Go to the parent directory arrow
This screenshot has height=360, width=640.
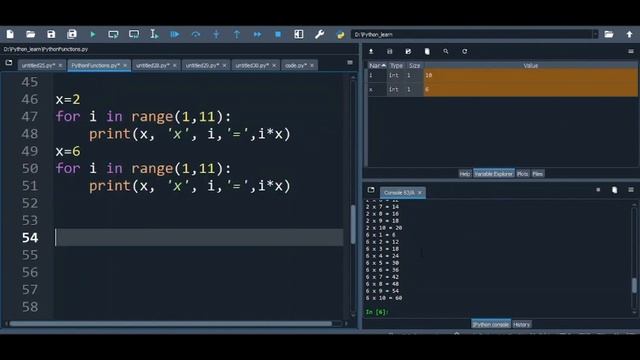[x=629, y=34]
